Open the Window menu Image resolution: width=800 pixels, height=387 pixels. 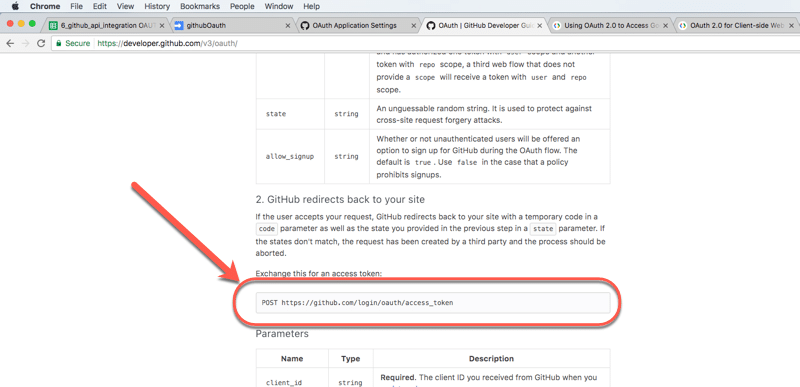click(x=279, y=7)
